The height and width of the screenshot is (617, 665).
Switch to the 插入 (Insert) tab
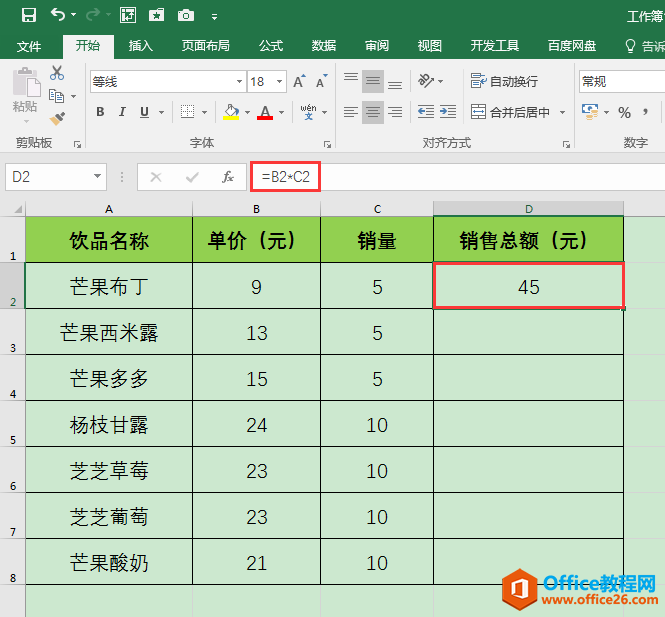pos(141,46)
